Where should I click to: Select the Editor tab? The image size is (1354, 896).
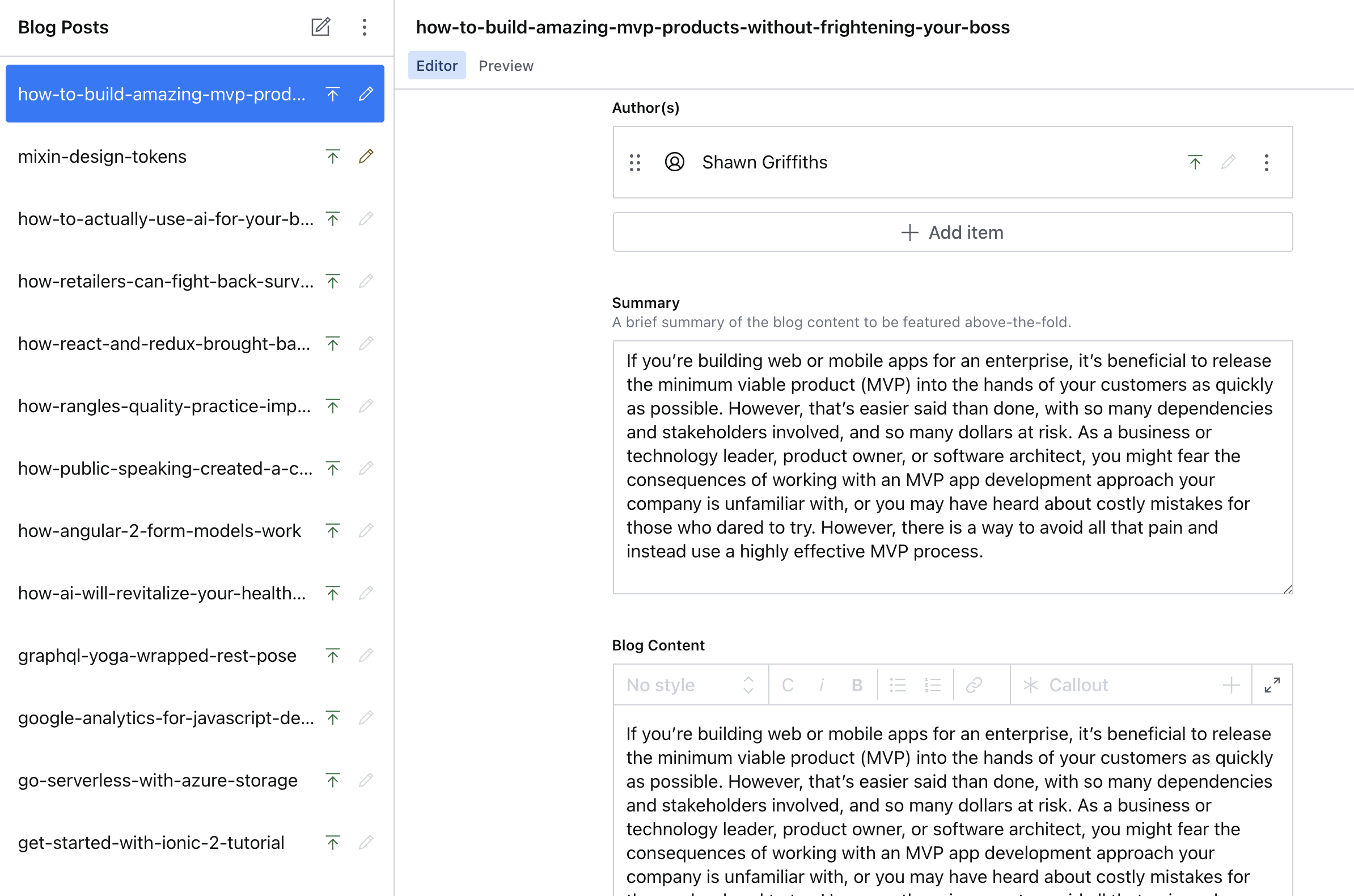437,66
